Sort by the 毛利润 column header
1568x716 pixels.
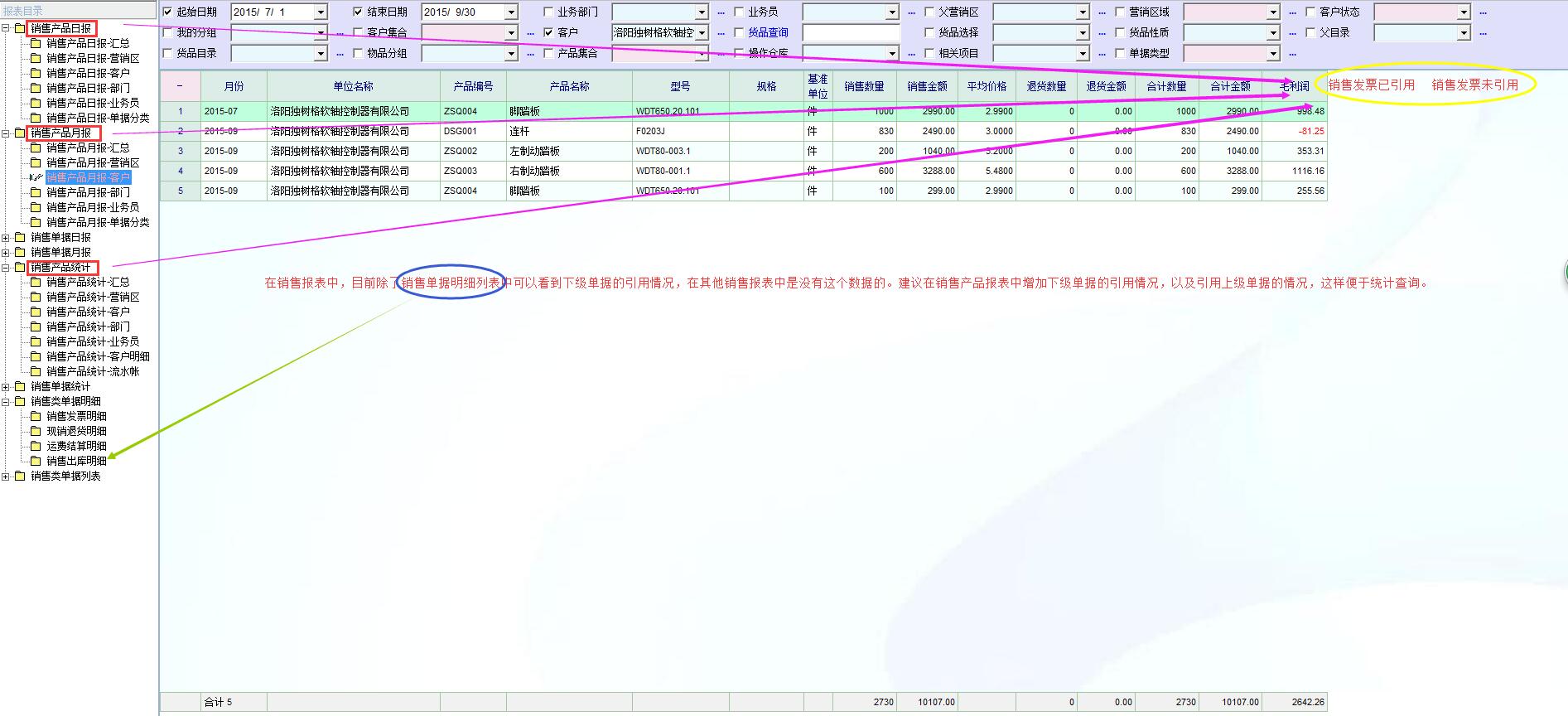[x=1294, y=86]
